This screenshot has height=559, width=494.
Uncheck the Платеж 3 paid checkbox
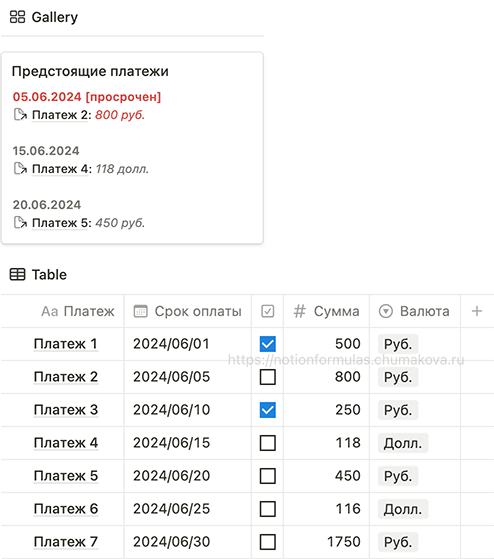pyautogui.click(x=268, y=410)
